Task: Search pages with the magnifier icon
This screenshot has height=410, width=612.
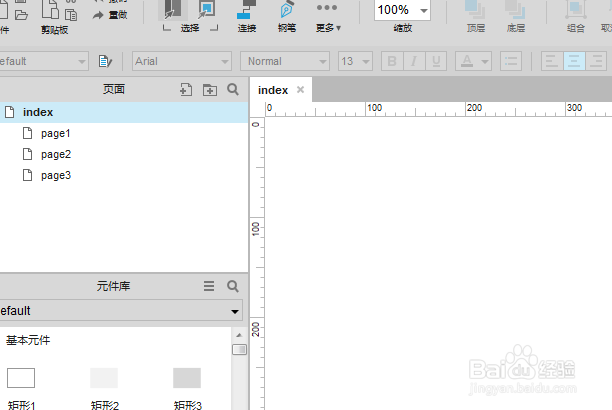Action: [x=233, y=89]
